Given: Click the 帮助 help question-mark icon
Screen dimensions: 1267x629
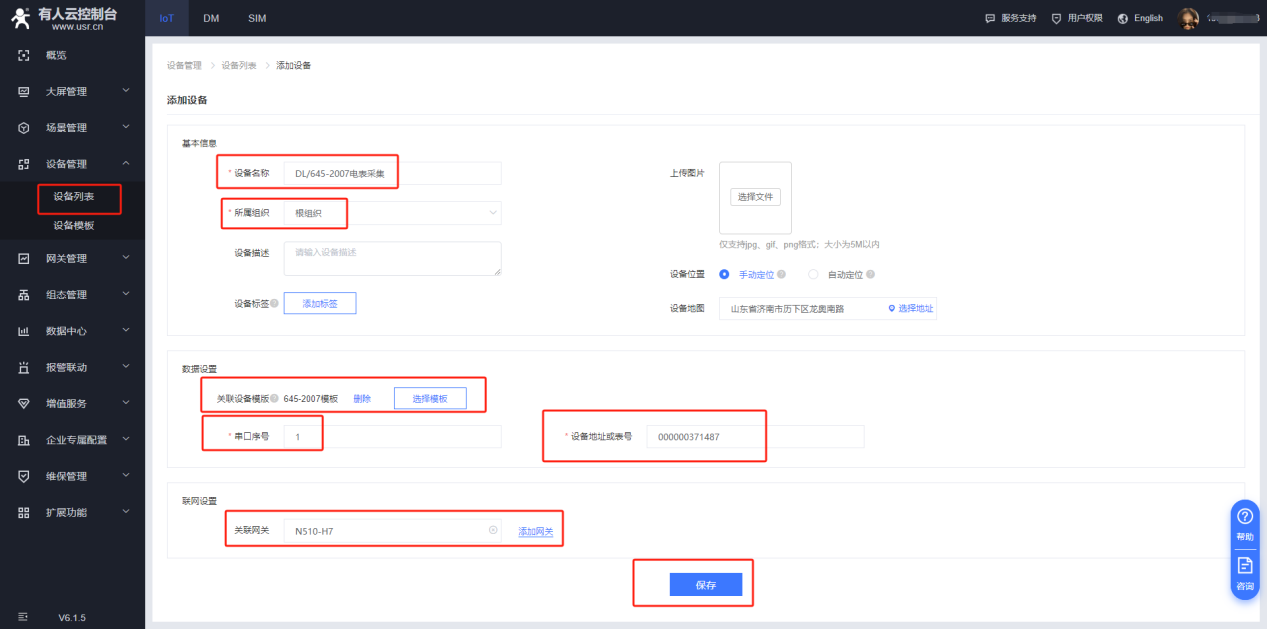Looking at the screenshot, I should pos(1245,517).
